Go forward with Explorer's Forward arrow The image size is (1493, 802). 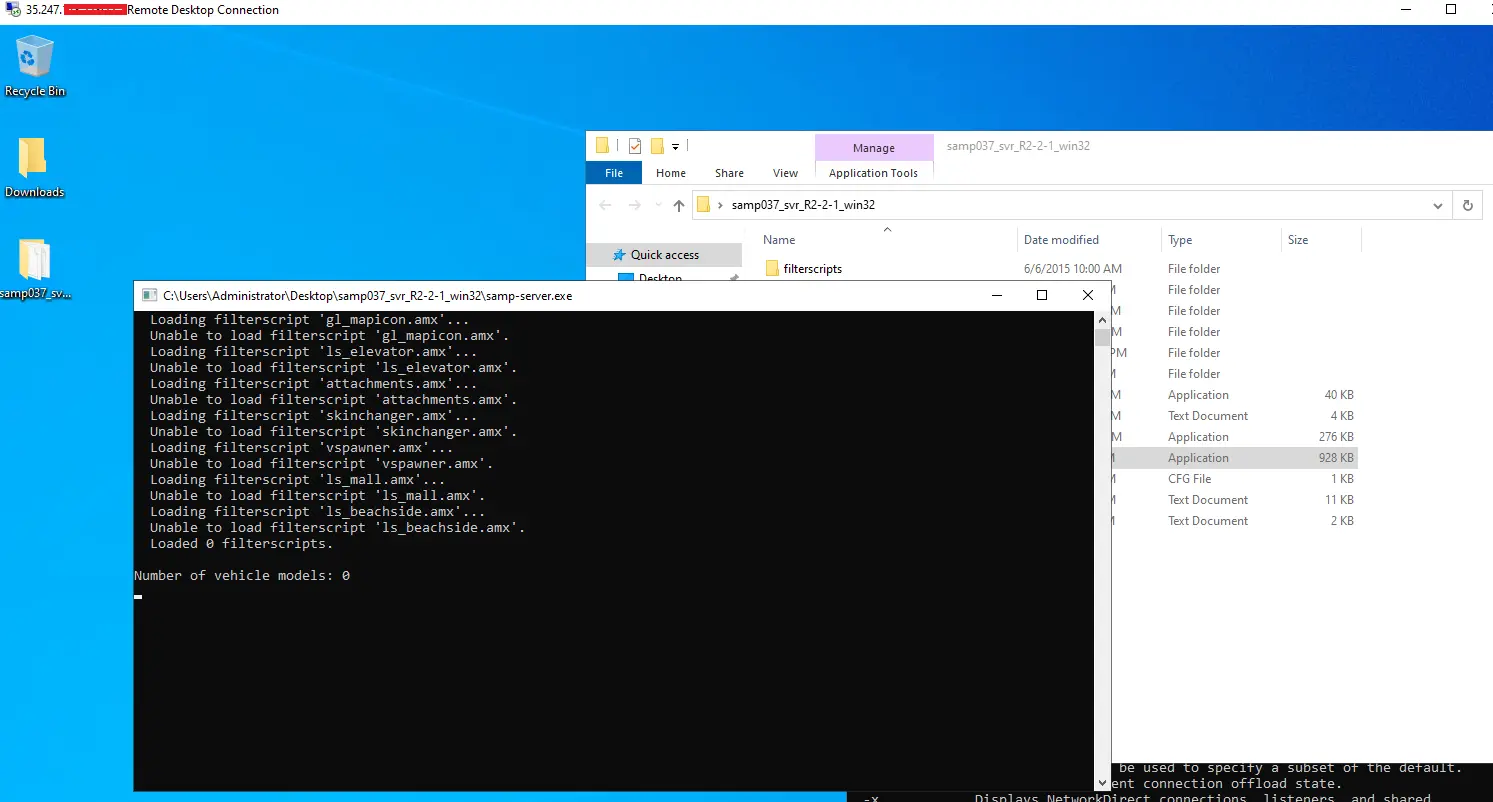(635, 205)
